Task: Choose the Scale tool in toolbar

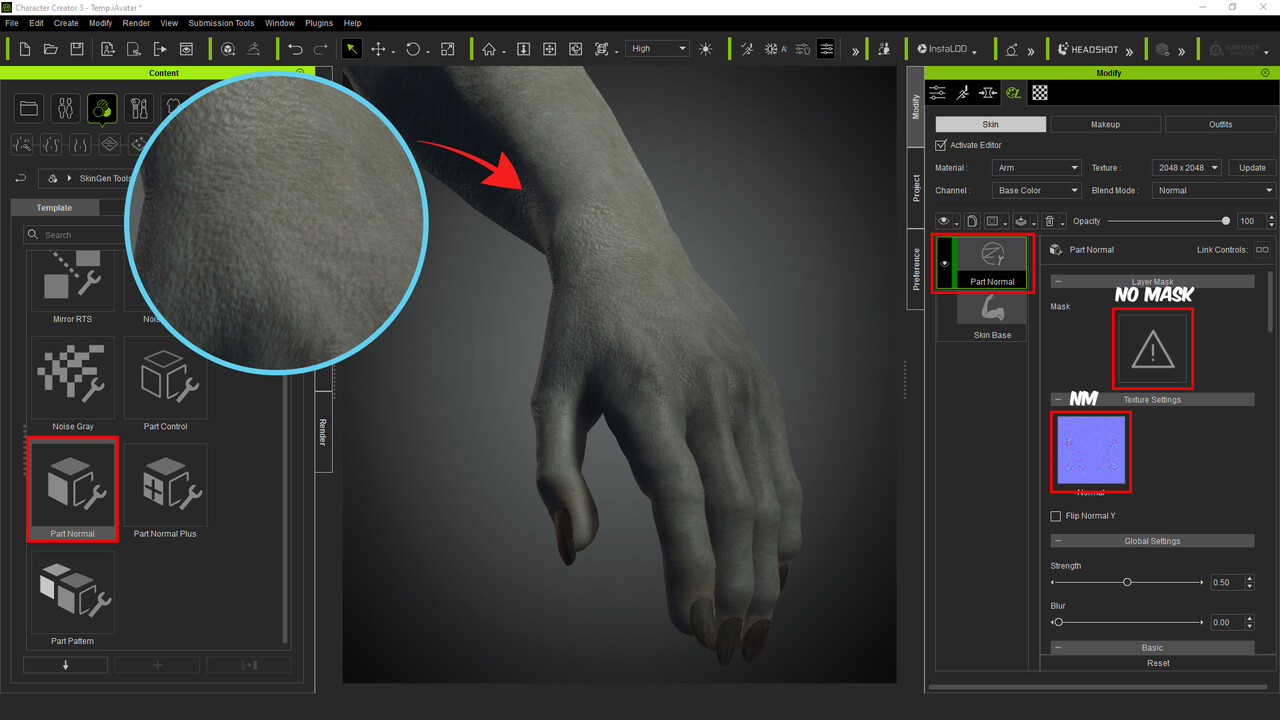Action: [x=447, y=49]
